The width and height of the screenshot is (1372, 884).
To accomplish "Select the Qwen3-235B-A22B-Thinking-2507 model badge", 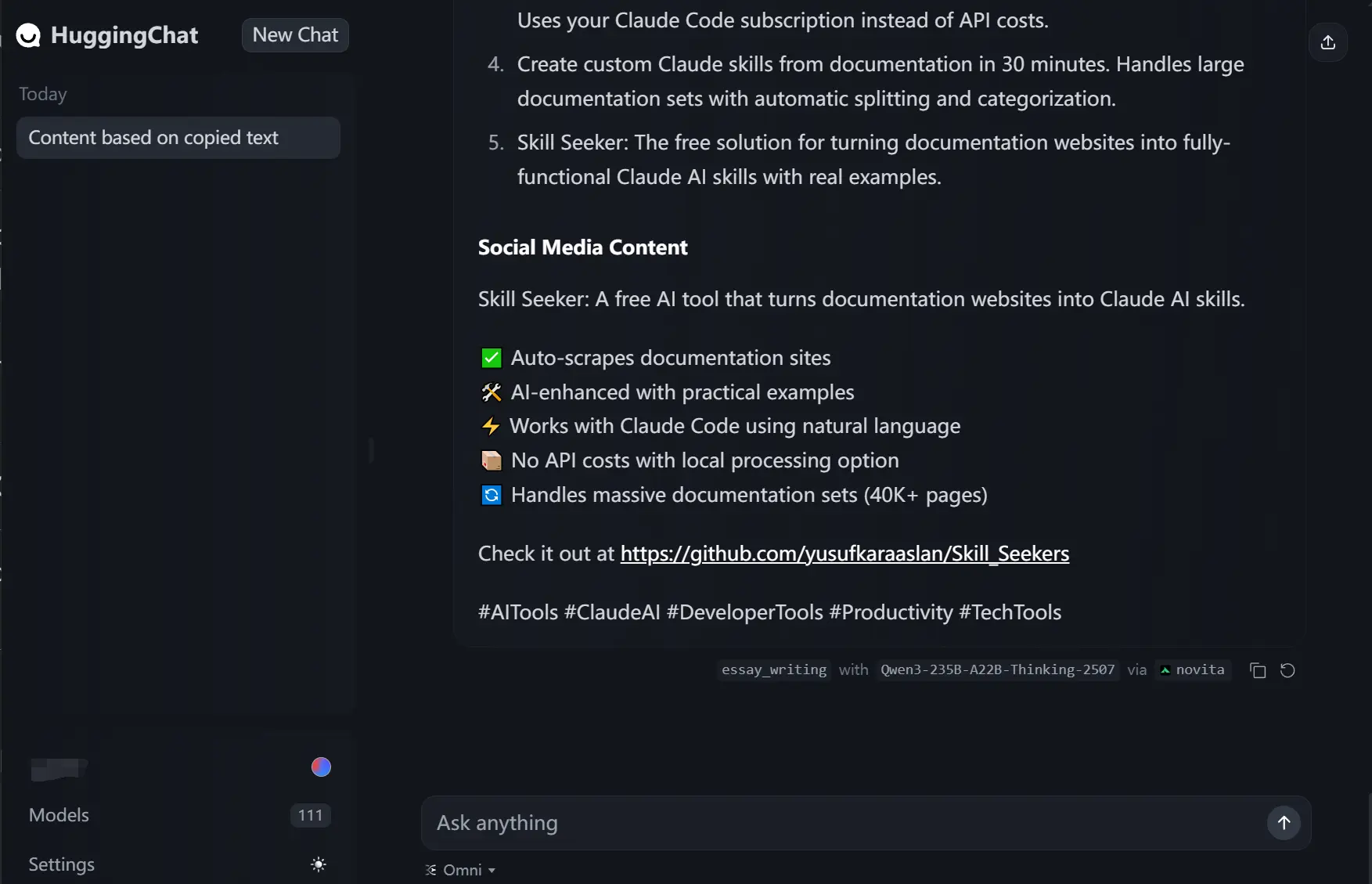I will 996,670.
